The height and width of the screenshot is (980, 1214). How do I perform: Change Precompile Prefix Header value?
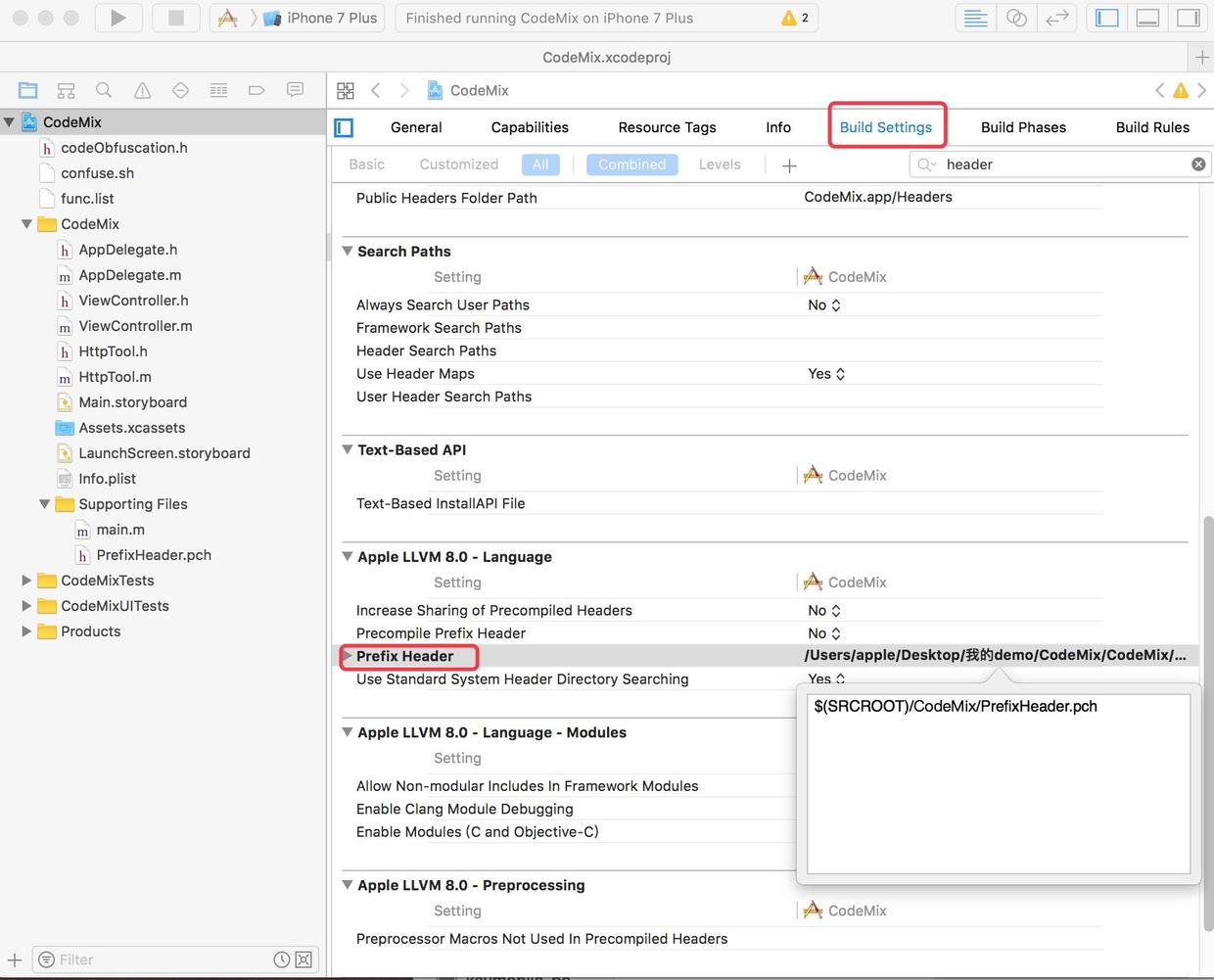(824, 633)
